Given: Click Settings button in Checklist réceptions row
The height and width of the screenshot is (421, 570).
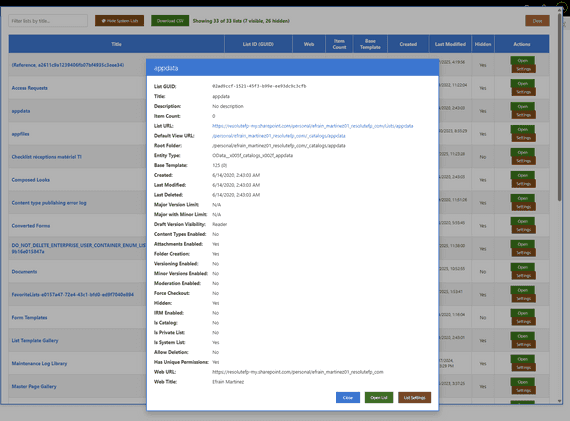Looking at the screenshot, I should pyautogui.click(x=523, y=161).
